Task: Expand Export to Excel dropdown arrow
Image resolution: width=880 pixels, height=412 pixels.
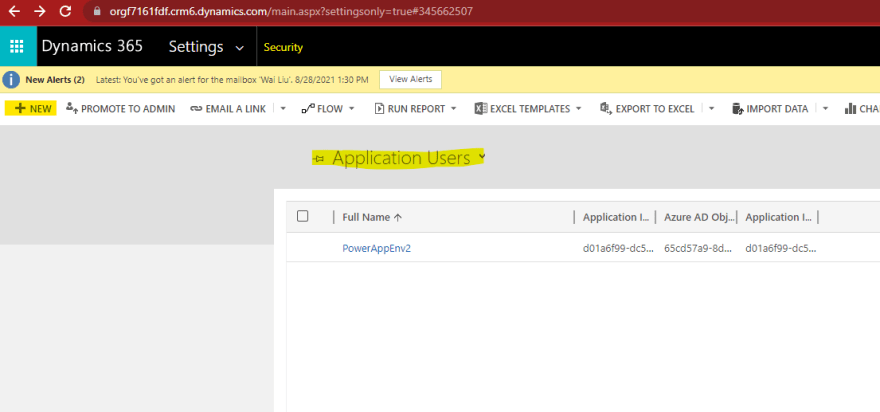Action: click(711, 109)
